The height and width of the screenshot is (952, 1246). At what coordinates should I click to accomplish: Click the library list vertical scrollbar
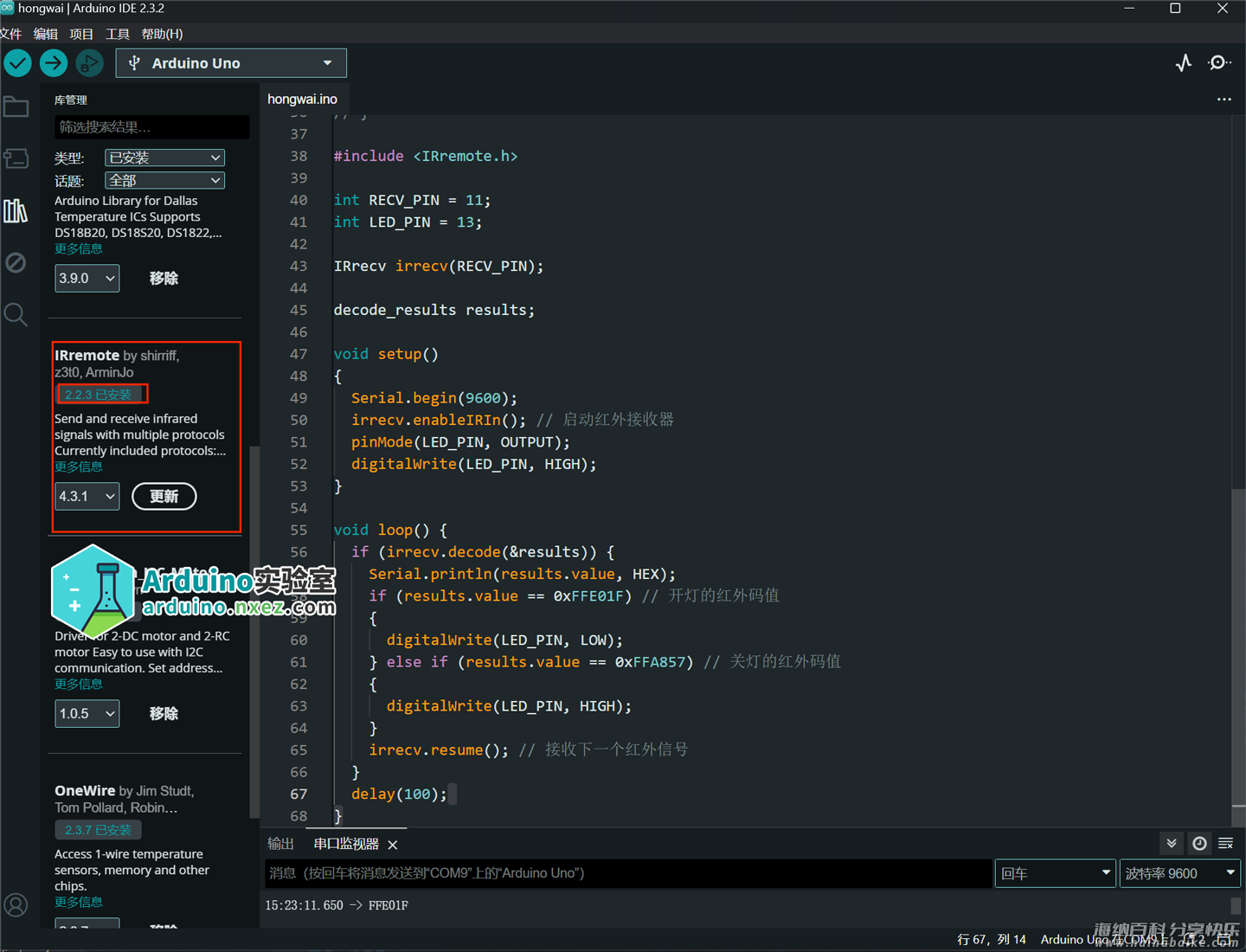click(x=254, y=632)
